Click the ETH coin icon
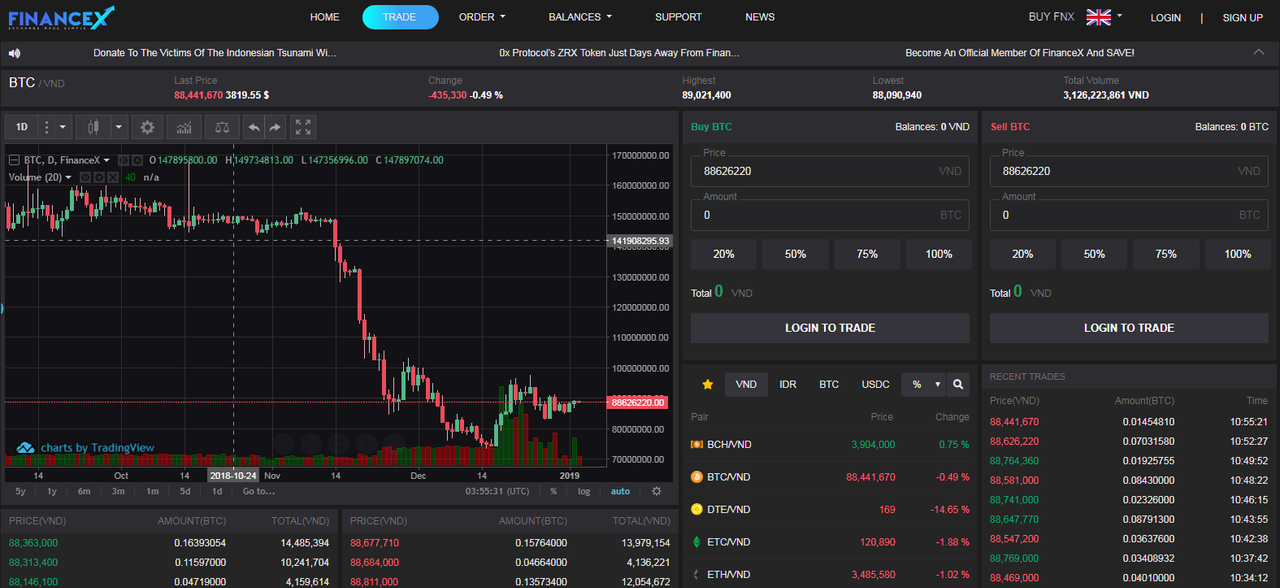Viewport: 1280px width, 588px height. [x=697, y=575]
